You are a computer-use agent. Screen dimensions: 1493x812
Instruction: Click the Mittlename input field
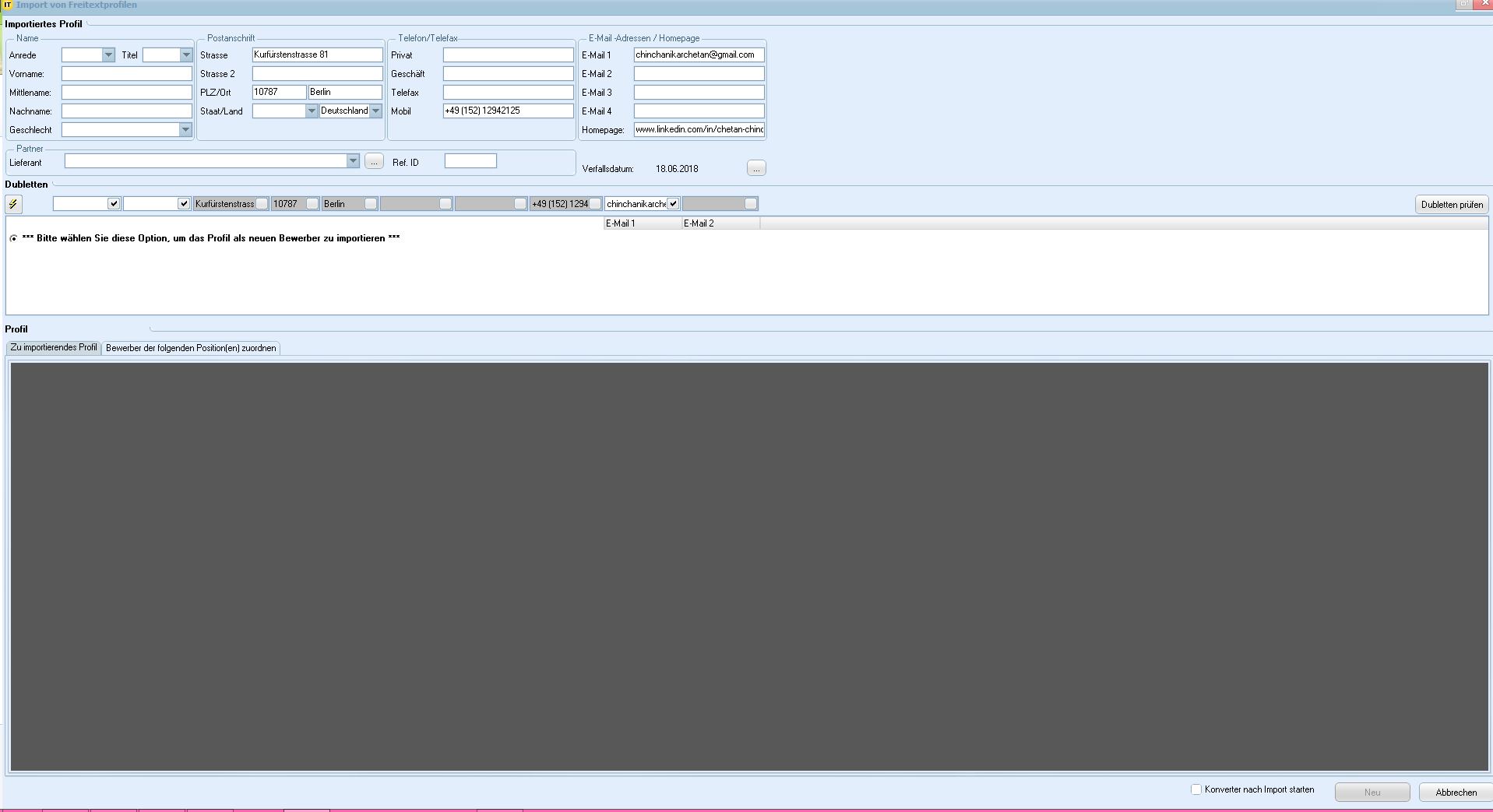tap(127, 93)
